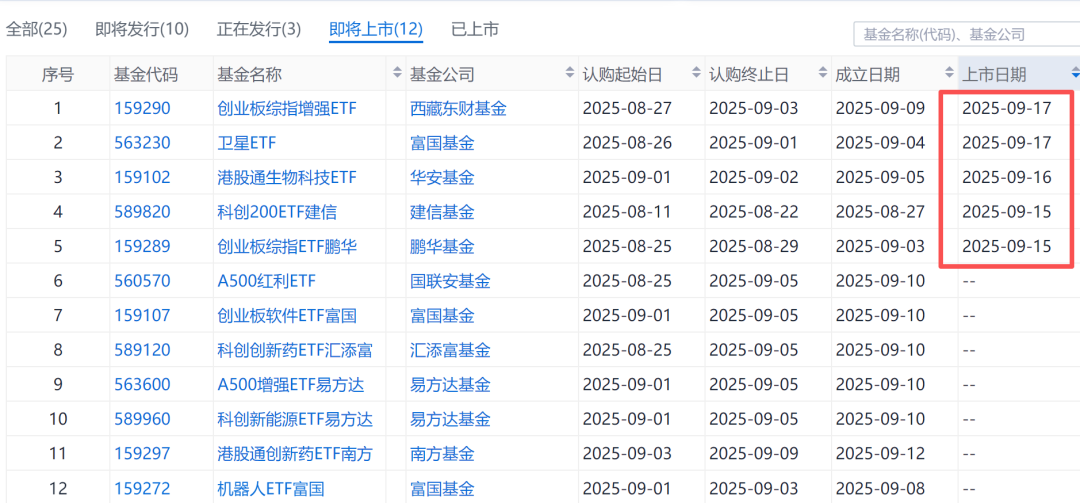Screen dimensions: 1080x503
Task: Open 科创200ETF建信 fund link
Action: 277,212
